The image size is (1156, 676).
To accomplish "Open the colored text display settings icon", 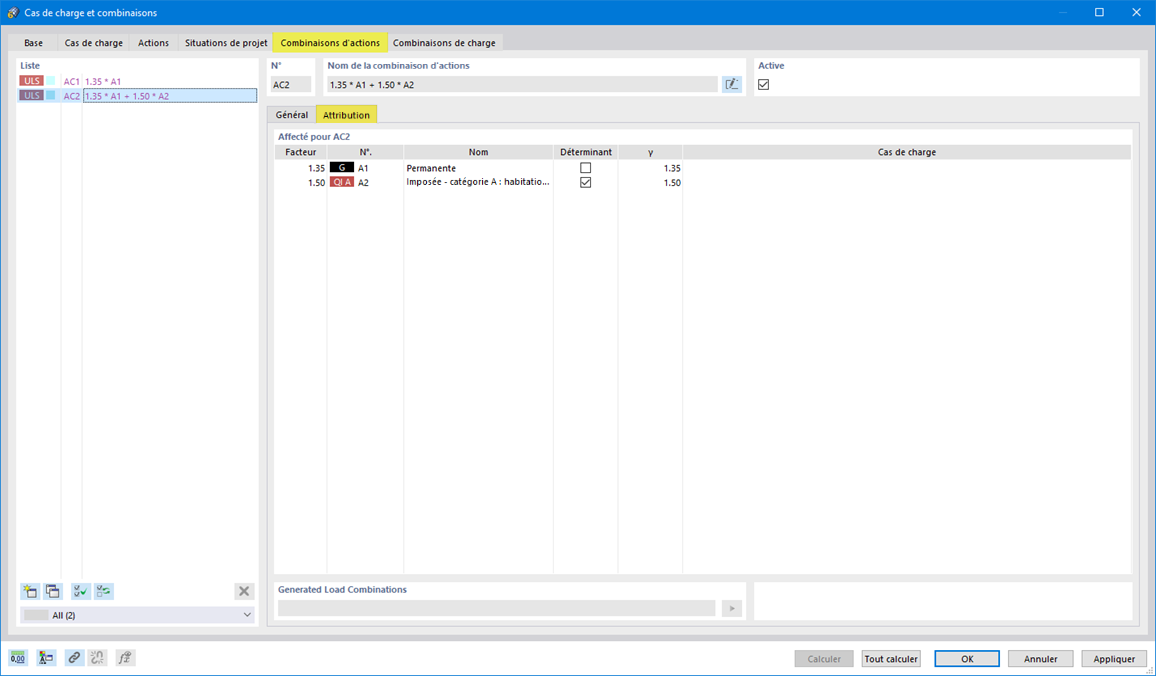I will [x=46, y=658].
